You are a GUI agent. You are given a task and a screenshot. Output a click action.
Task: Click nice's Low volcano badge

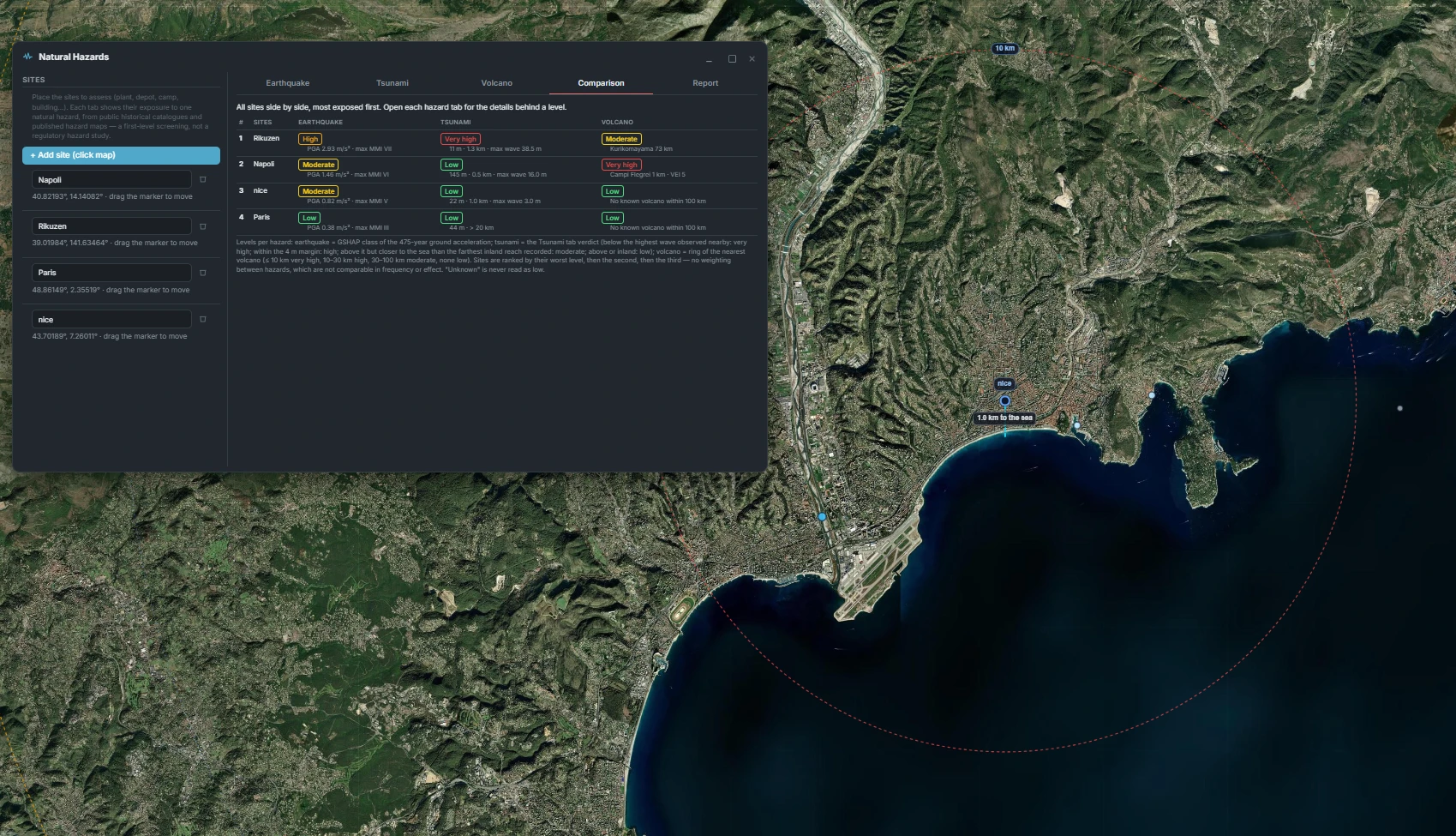click(612, 191)
